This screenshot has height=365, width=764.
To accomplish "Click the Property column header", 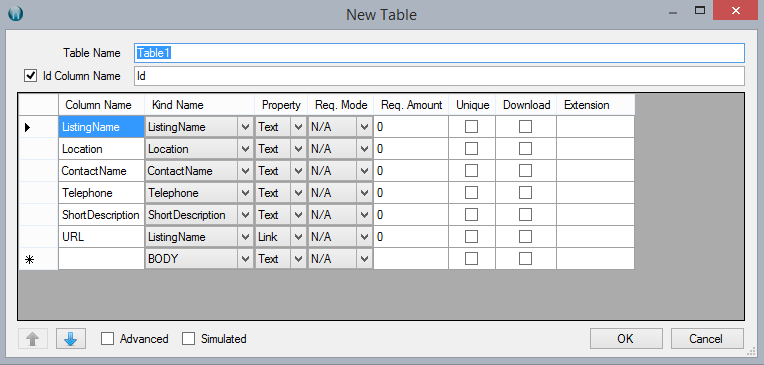I will click(x=281, y=105).
